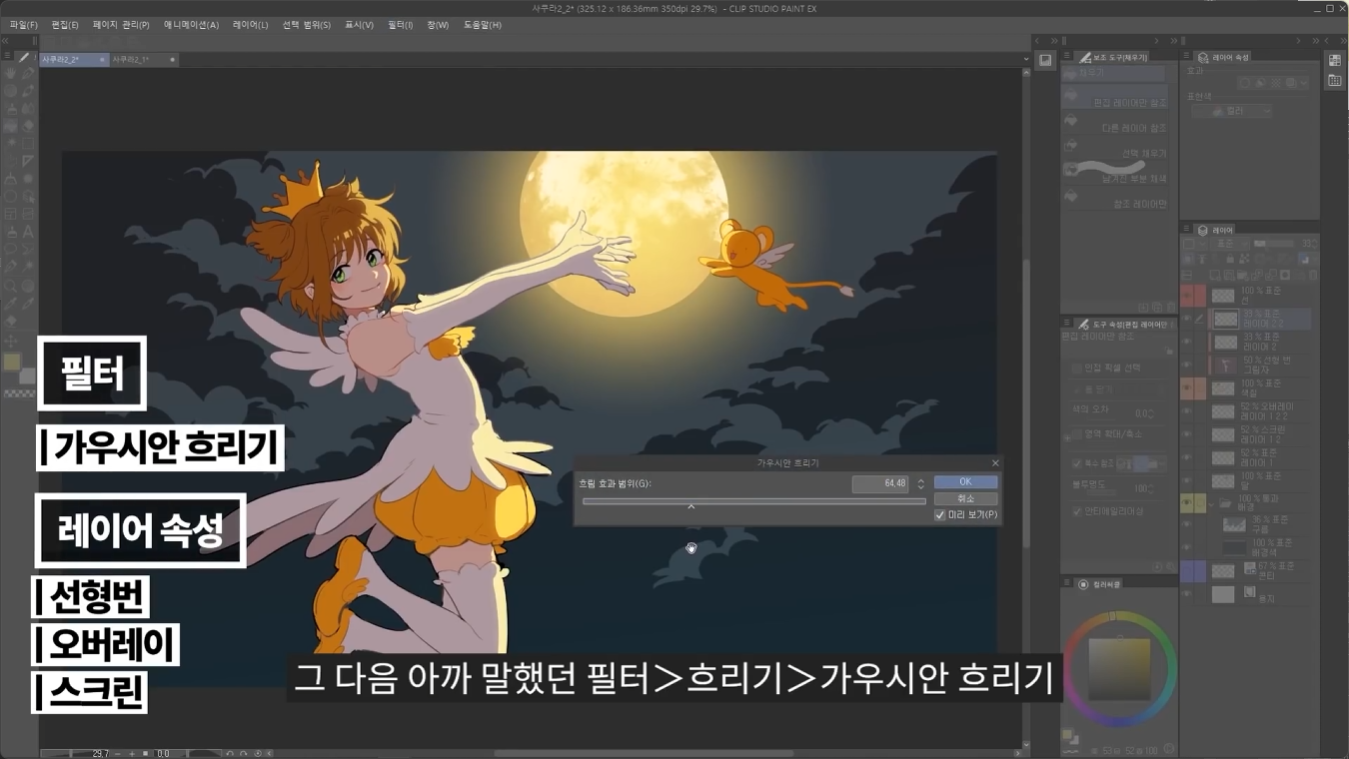Open the 레이어(L) menu
Image resolution: width=1349 pixels, height=759 pixels.
(x=250, y=25)
